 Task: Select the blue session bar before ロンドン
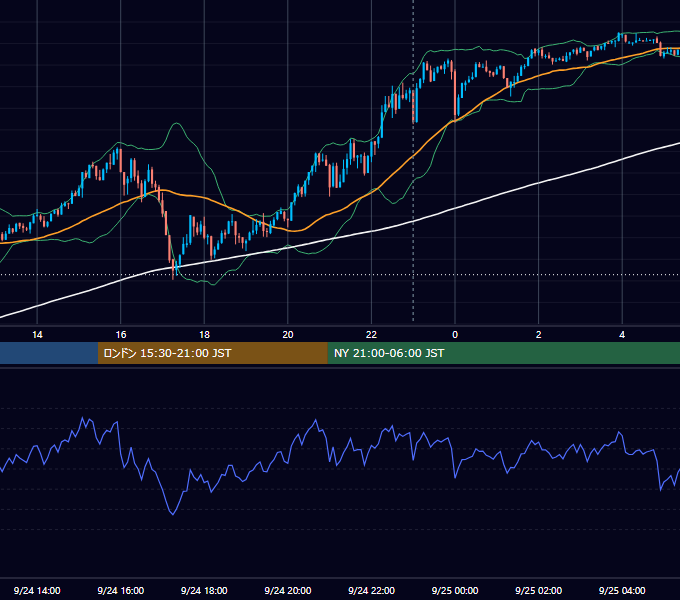tap(49, 353)
